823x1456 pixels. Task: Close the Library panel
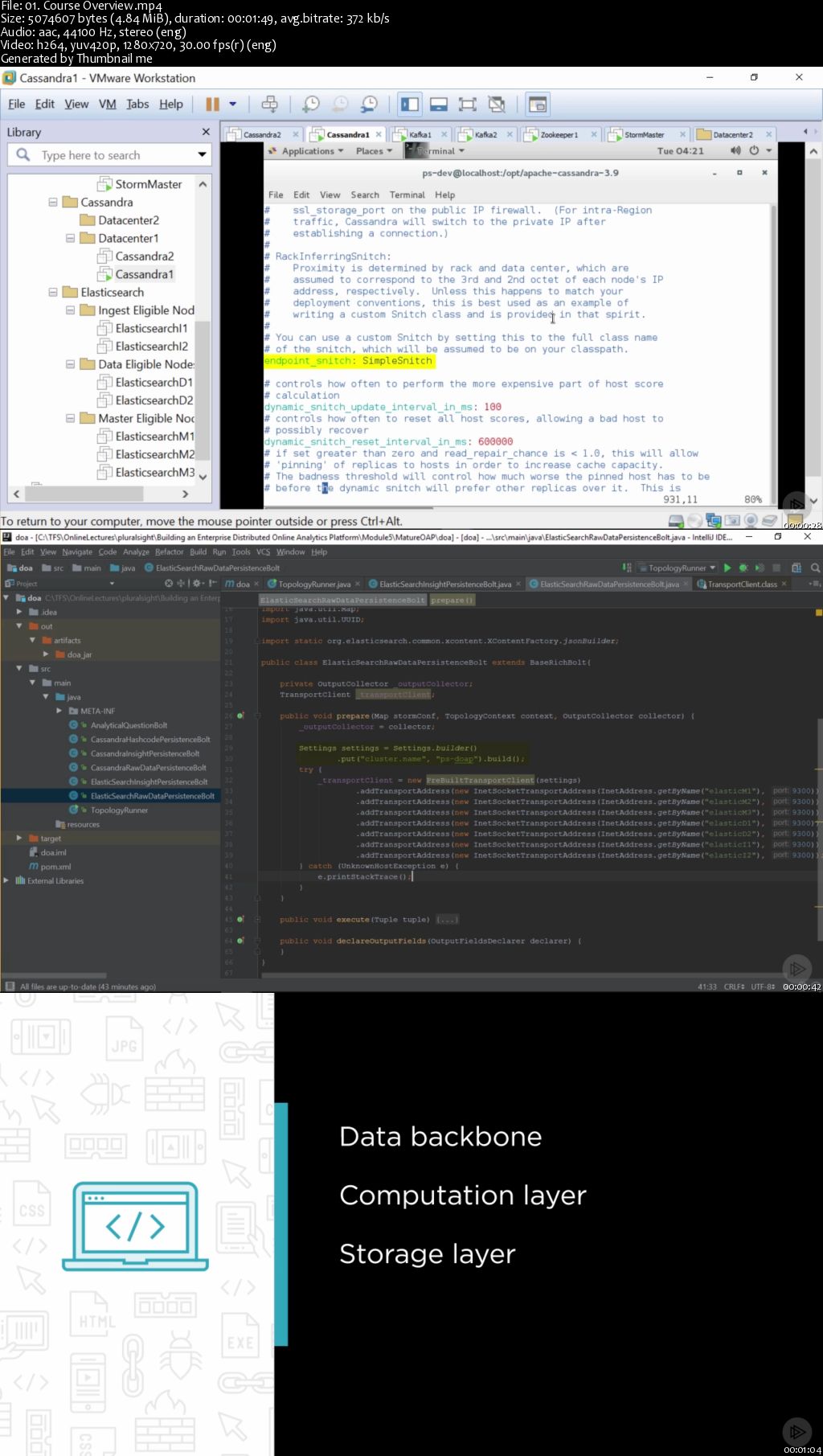(206, 132)
